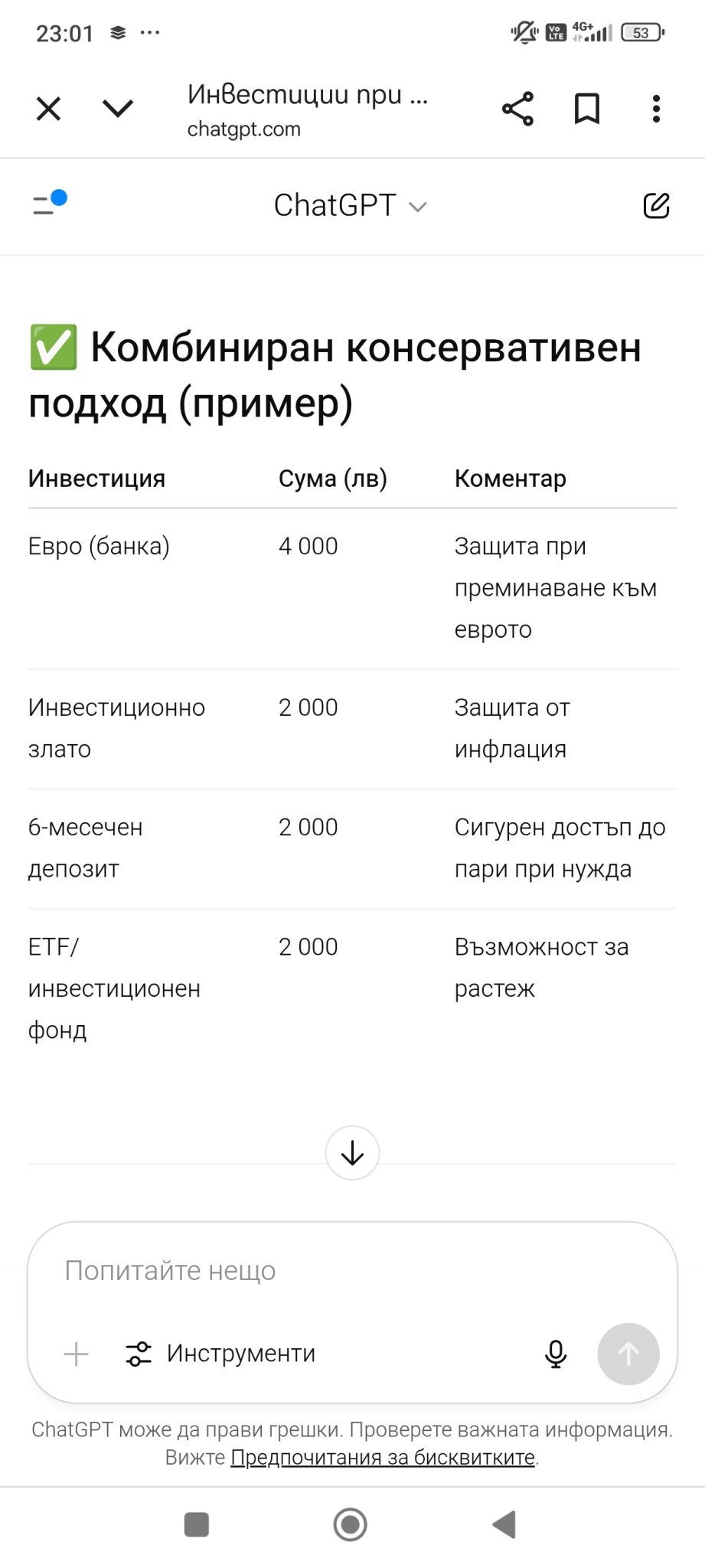Start a new chat
Viewport: 705px width, 1568px height.
[656, 205]
